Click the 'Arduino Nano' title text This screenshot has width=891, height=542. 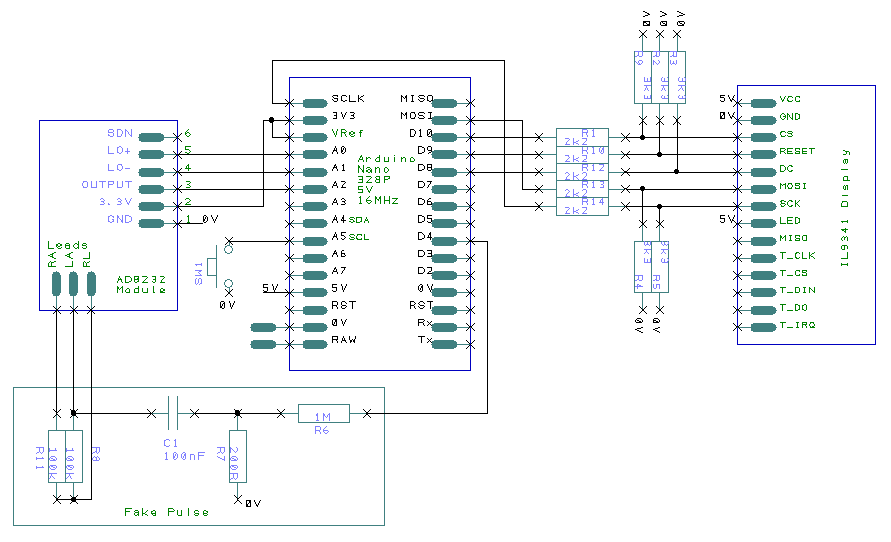pyautogui.click(x=386, y=164)
